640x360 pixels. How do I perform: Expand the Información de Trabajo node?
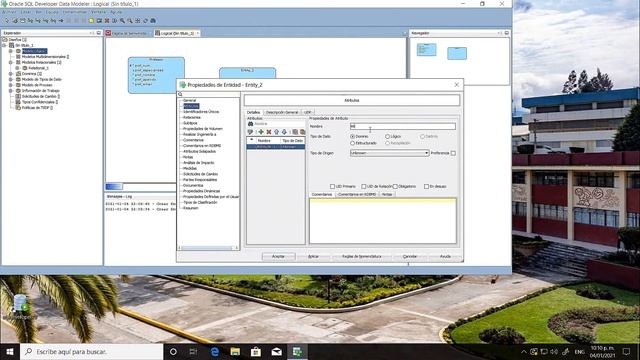[x=11, y=91]
